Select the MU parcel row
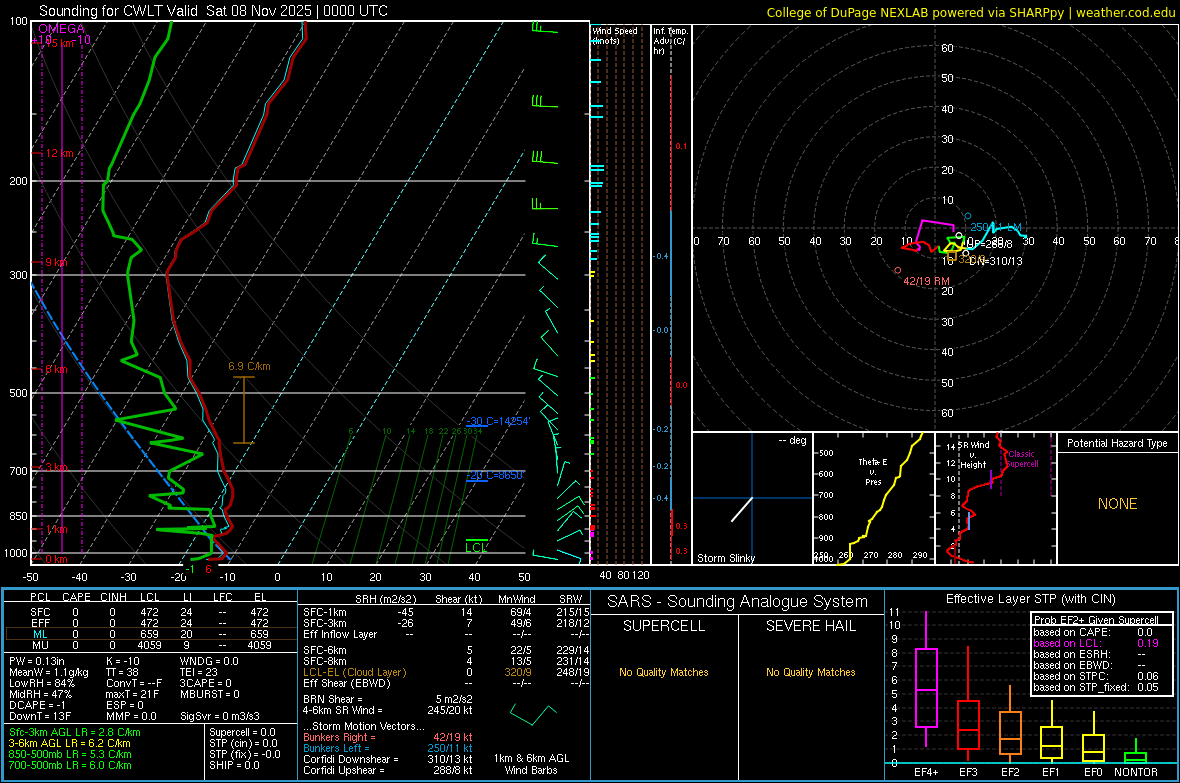1180x783 pixels. 150,644
